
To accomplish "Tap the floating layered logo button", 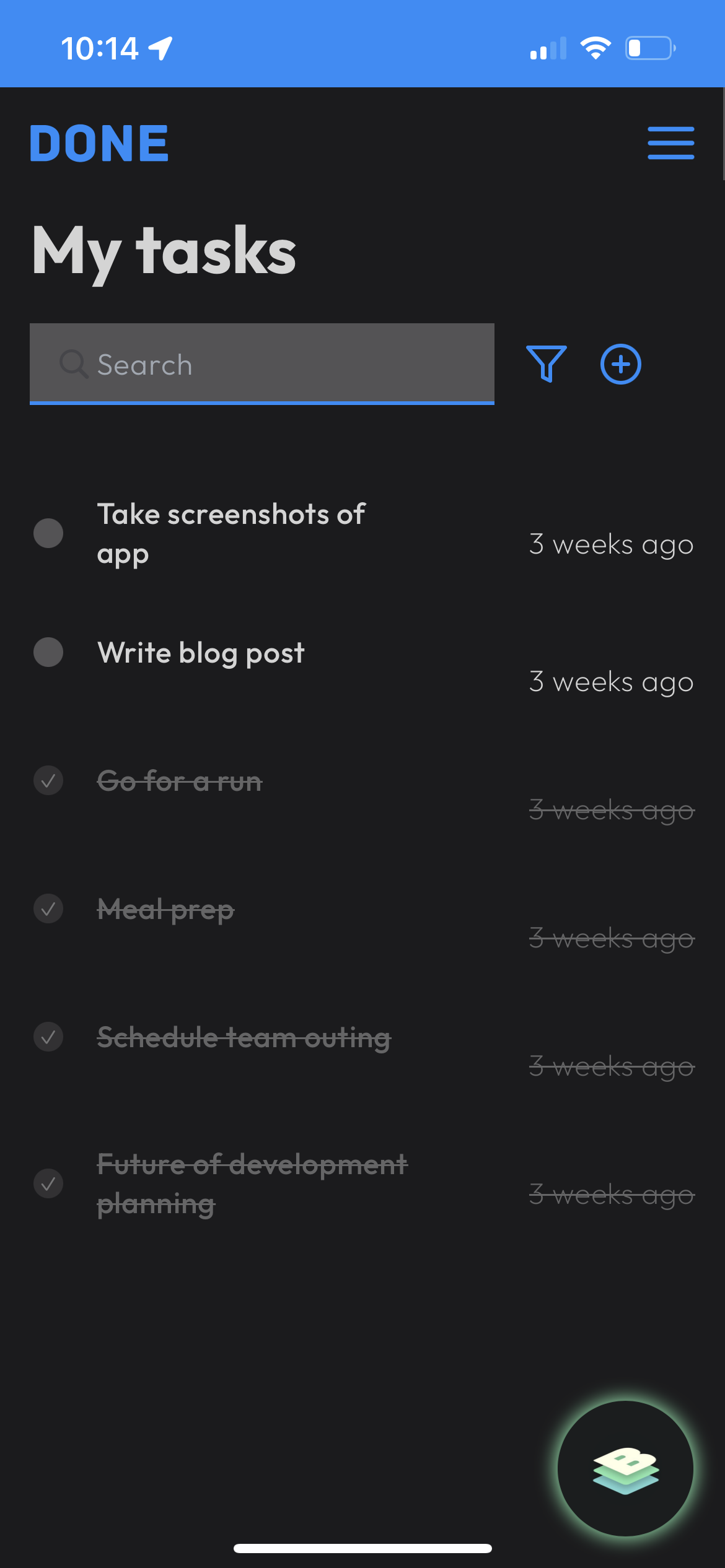I will coord(625,1468).
